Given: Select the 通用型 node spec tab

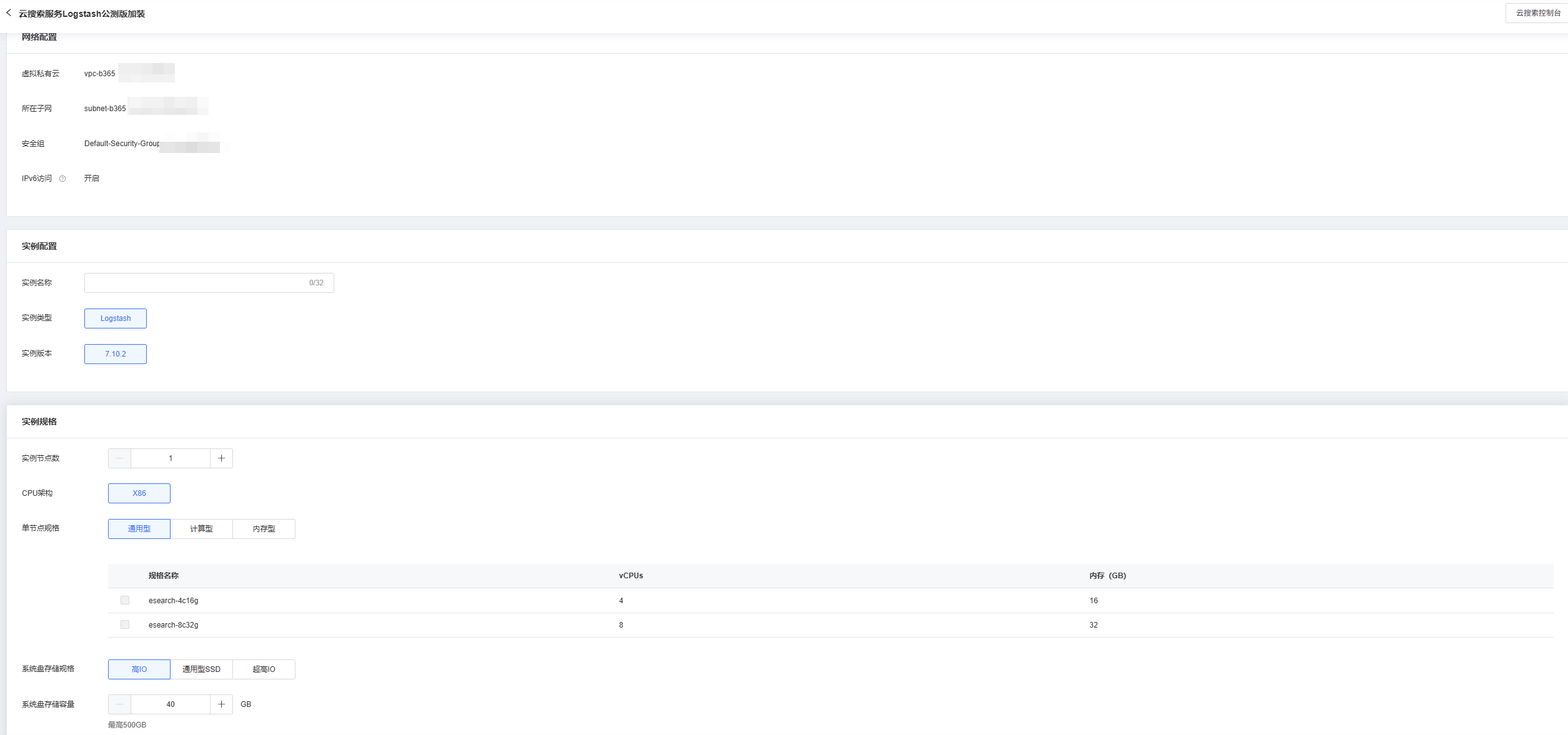Looking at the screenshot, I should [139, 529].
